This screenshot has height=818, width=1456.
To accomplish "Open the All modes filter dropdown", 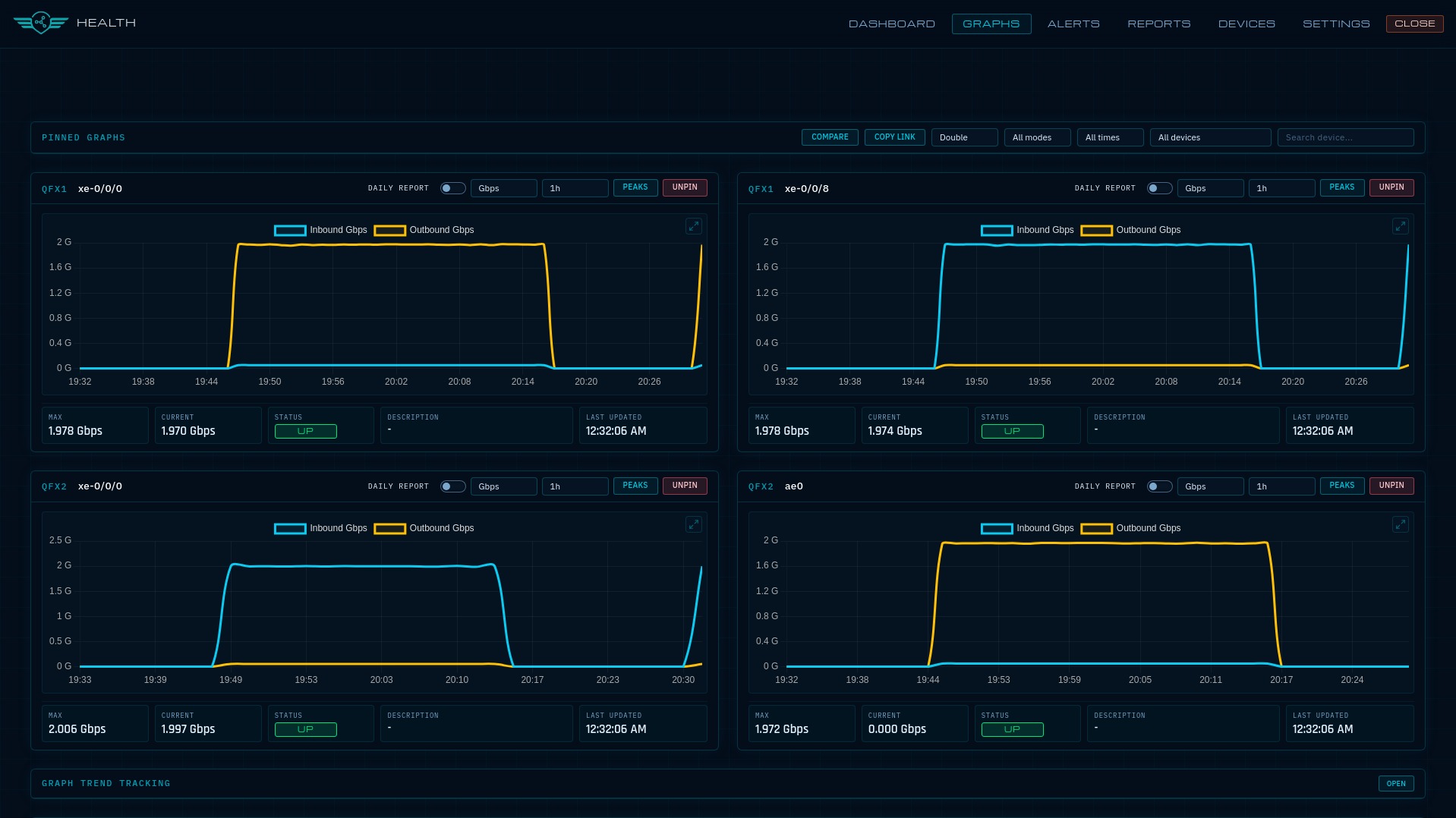I will tap(1037, 137).
